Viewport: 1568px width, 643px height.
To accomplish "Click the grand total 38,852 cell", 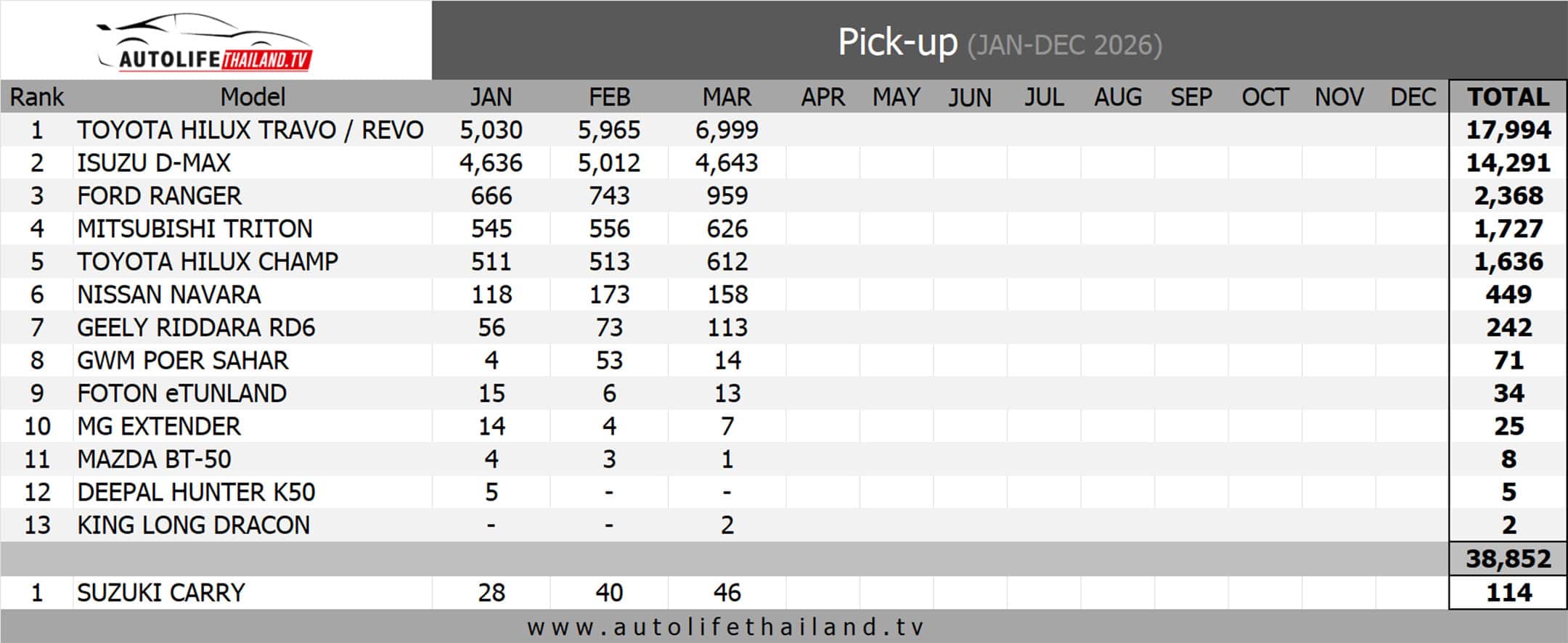I will (x=1508, y=558).
